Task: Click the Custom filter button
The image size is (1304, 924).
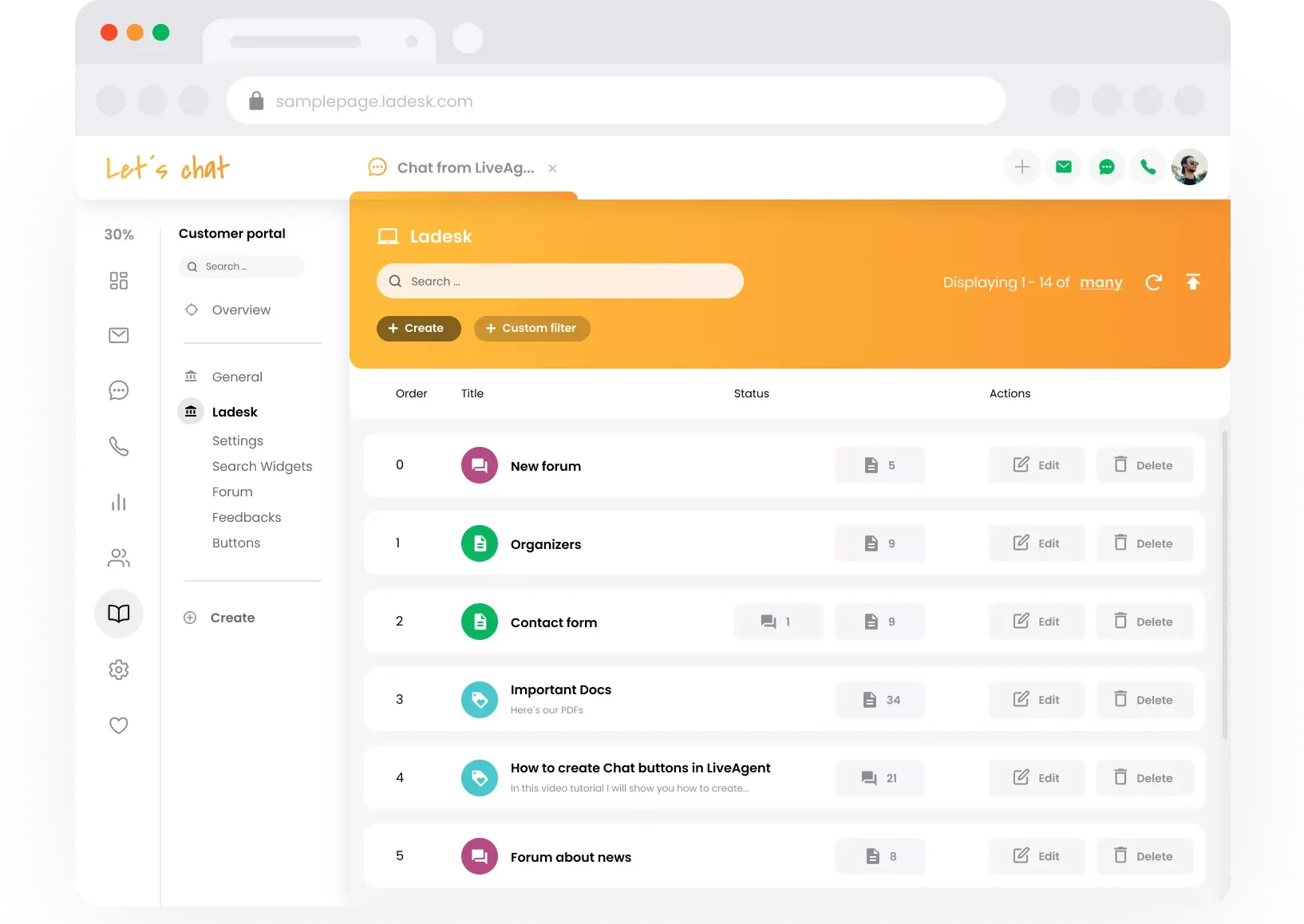Action: 532,328
